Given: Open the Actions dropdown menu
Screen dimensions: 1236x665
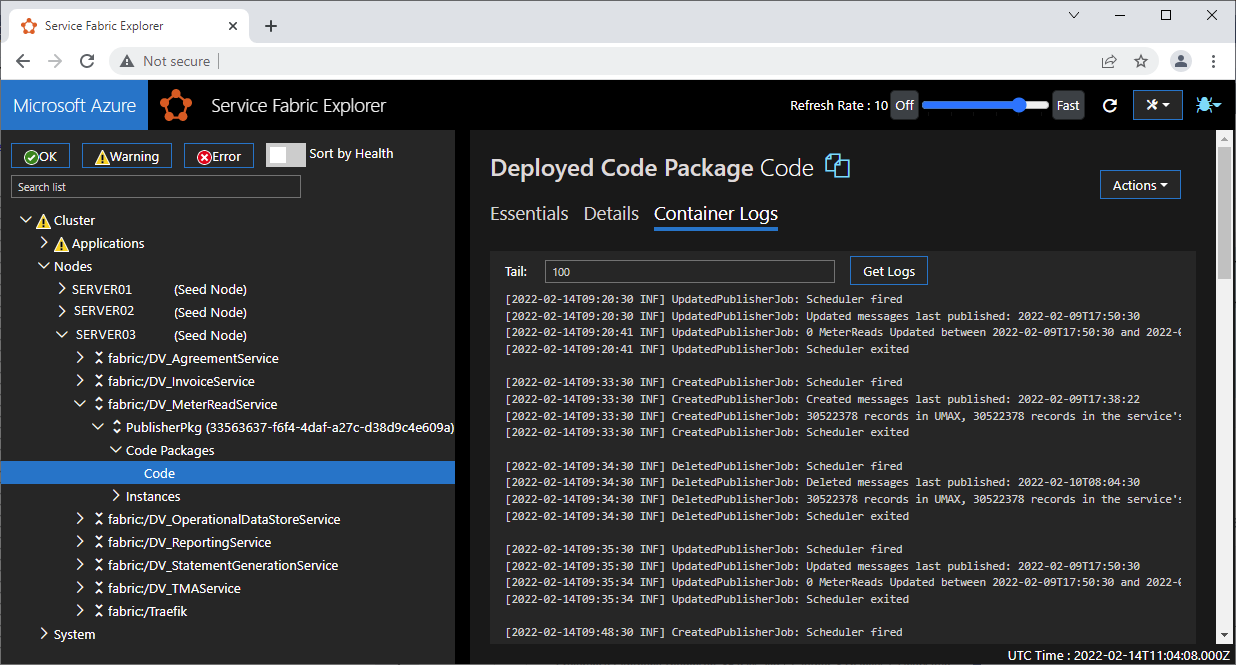Looking at the screenshot, I should 1139,184.
